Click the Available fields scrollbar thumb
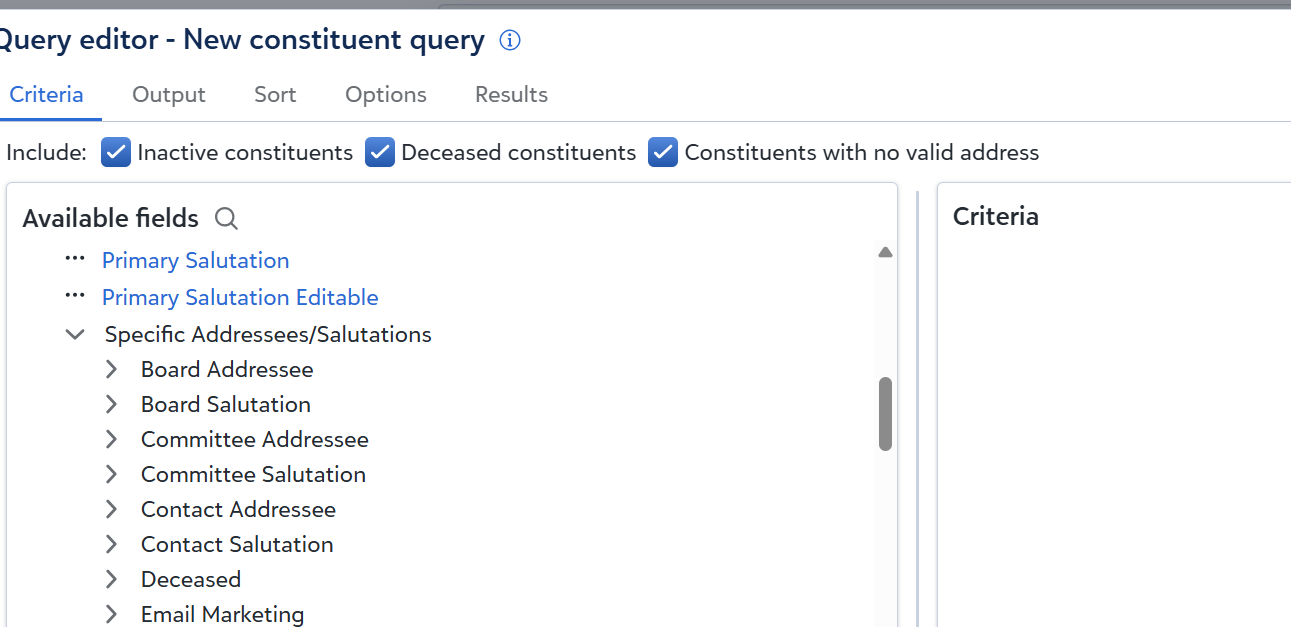 point(885,414)
